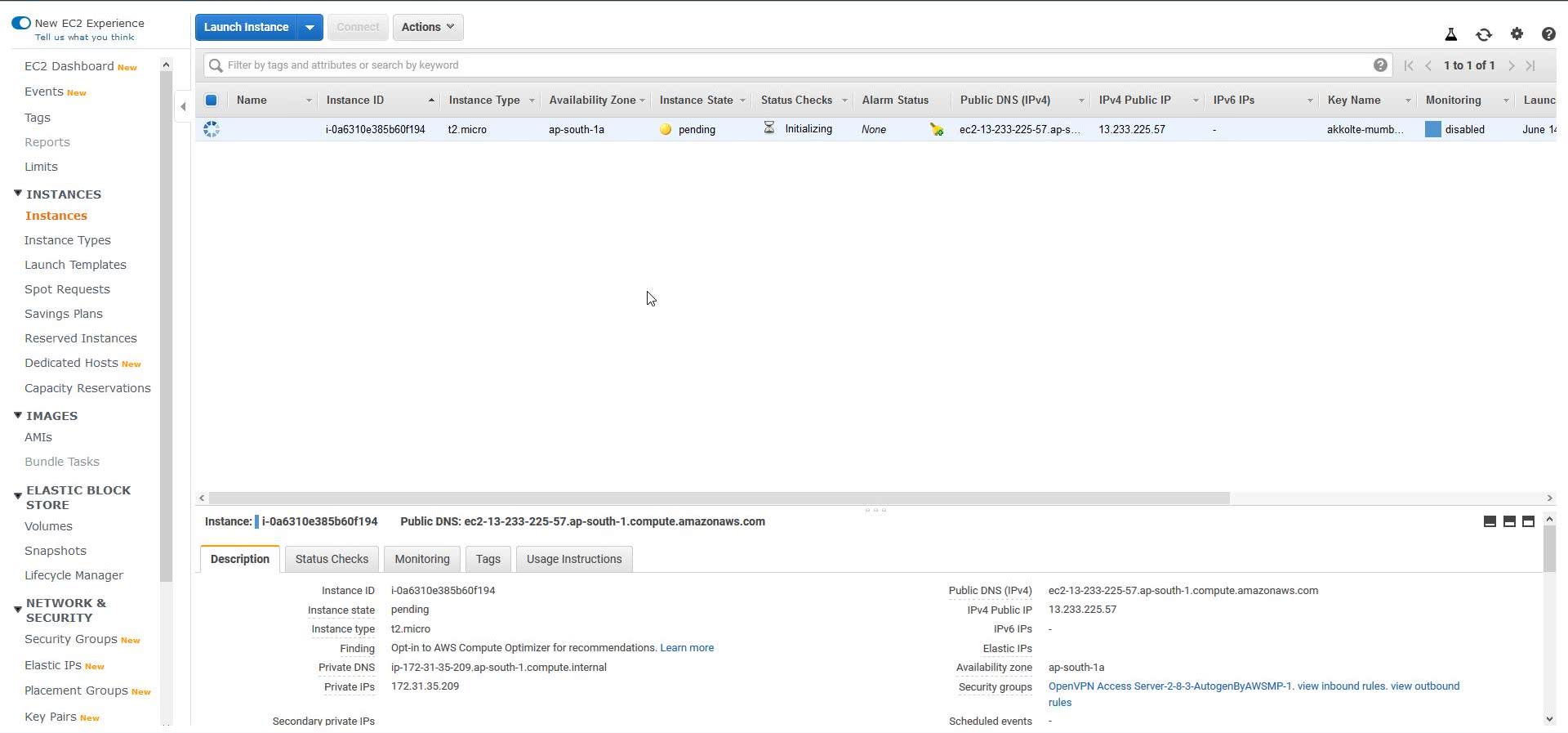The image size is (1568, 733).
Task: Open EC2 Dashboard in sidebar
Action: tap(69, 66)
